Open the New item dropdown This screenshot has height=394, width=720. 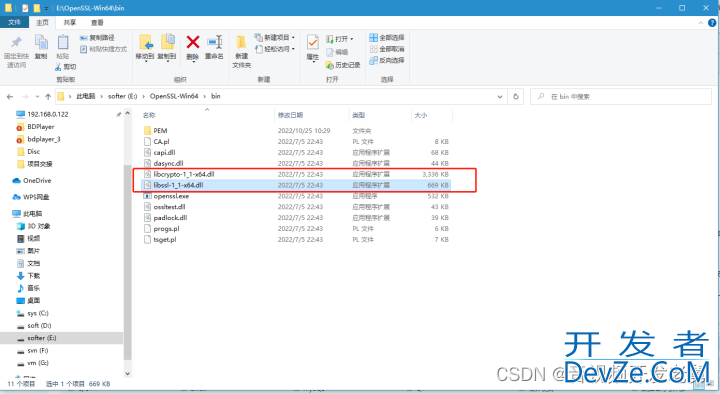point(275,37)
